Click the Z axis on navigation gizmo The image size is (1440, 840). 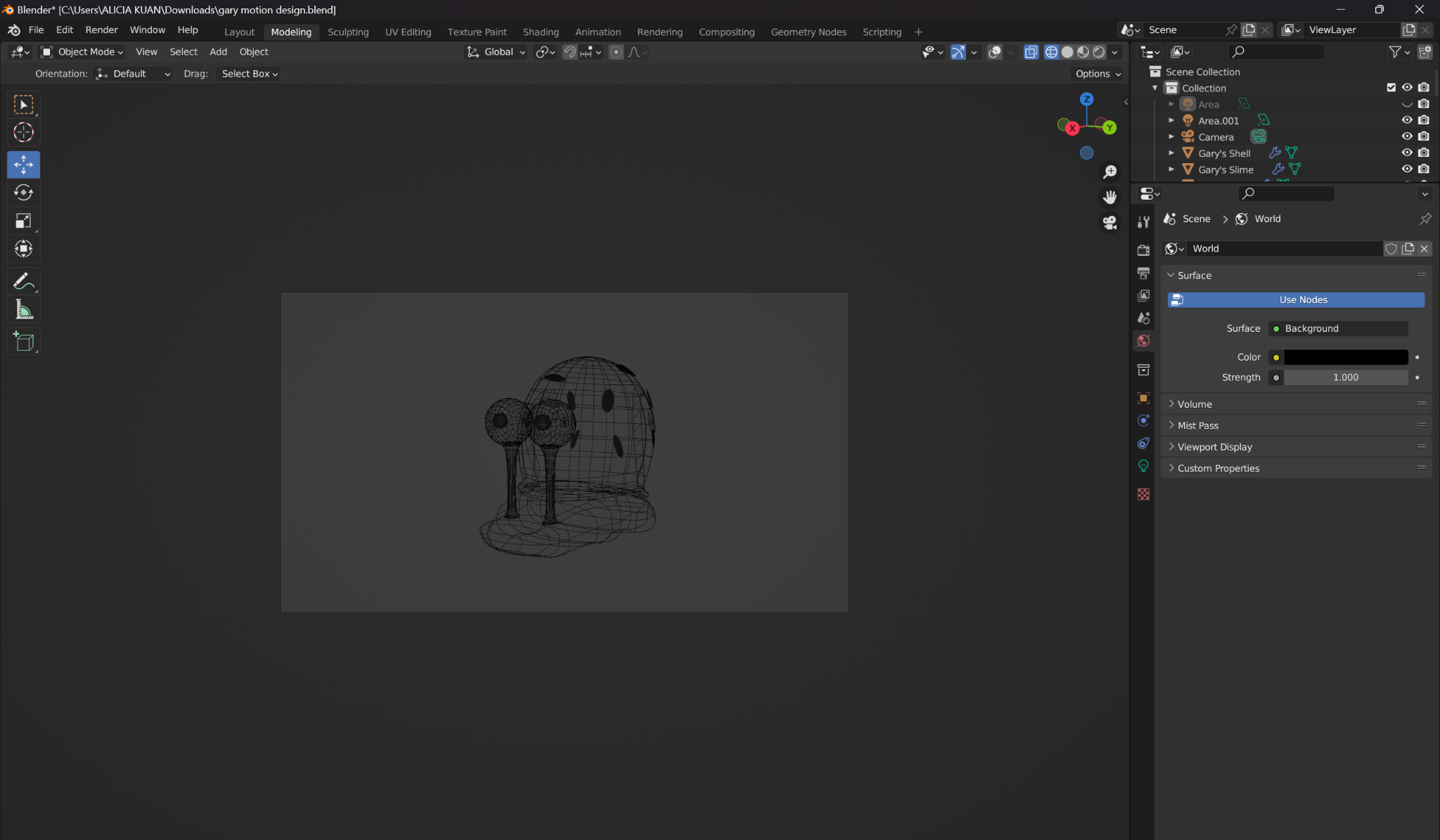[1087, 99]
